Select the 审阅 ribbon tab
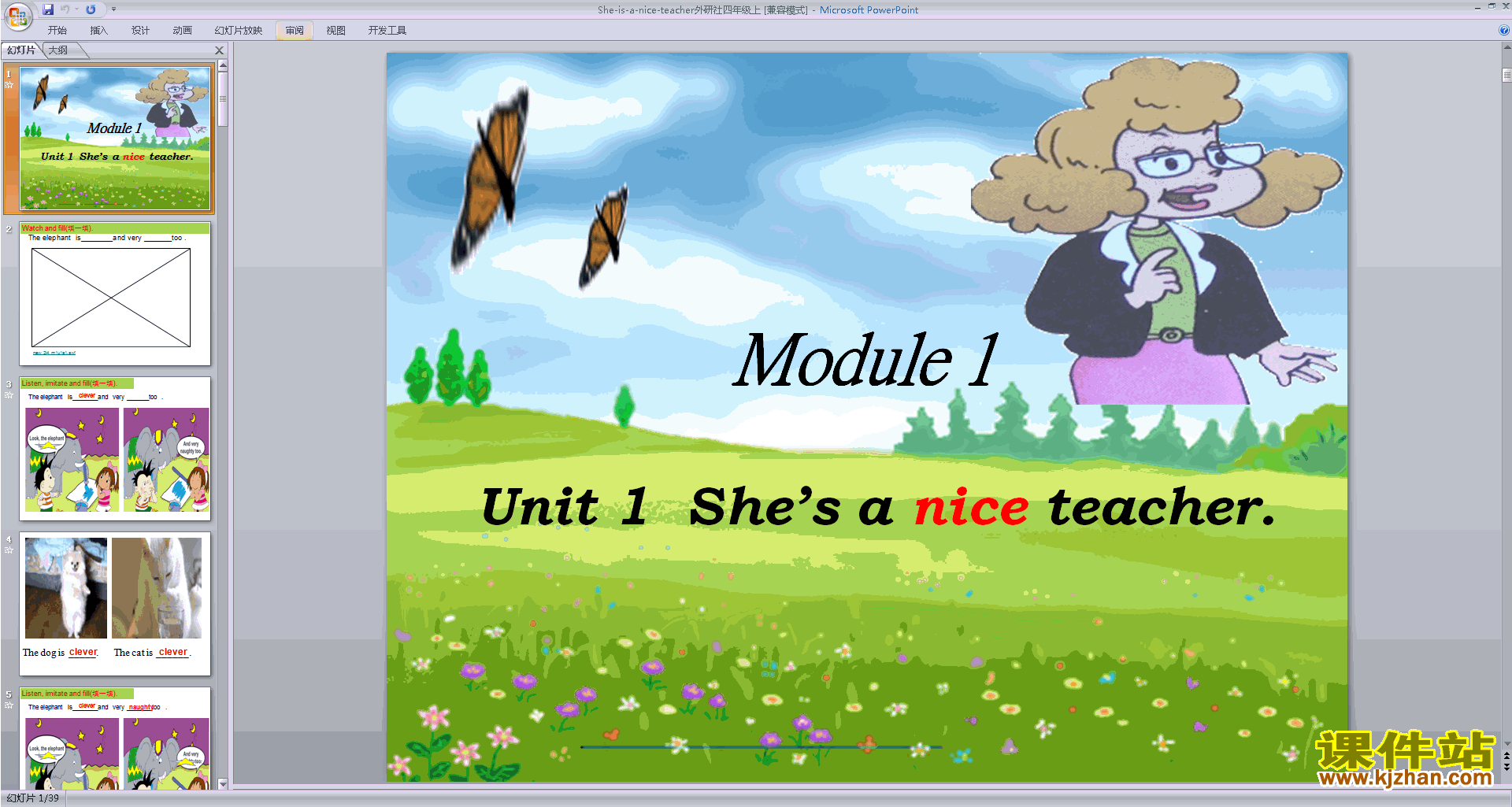The image size is (1512, 807). 295,30
